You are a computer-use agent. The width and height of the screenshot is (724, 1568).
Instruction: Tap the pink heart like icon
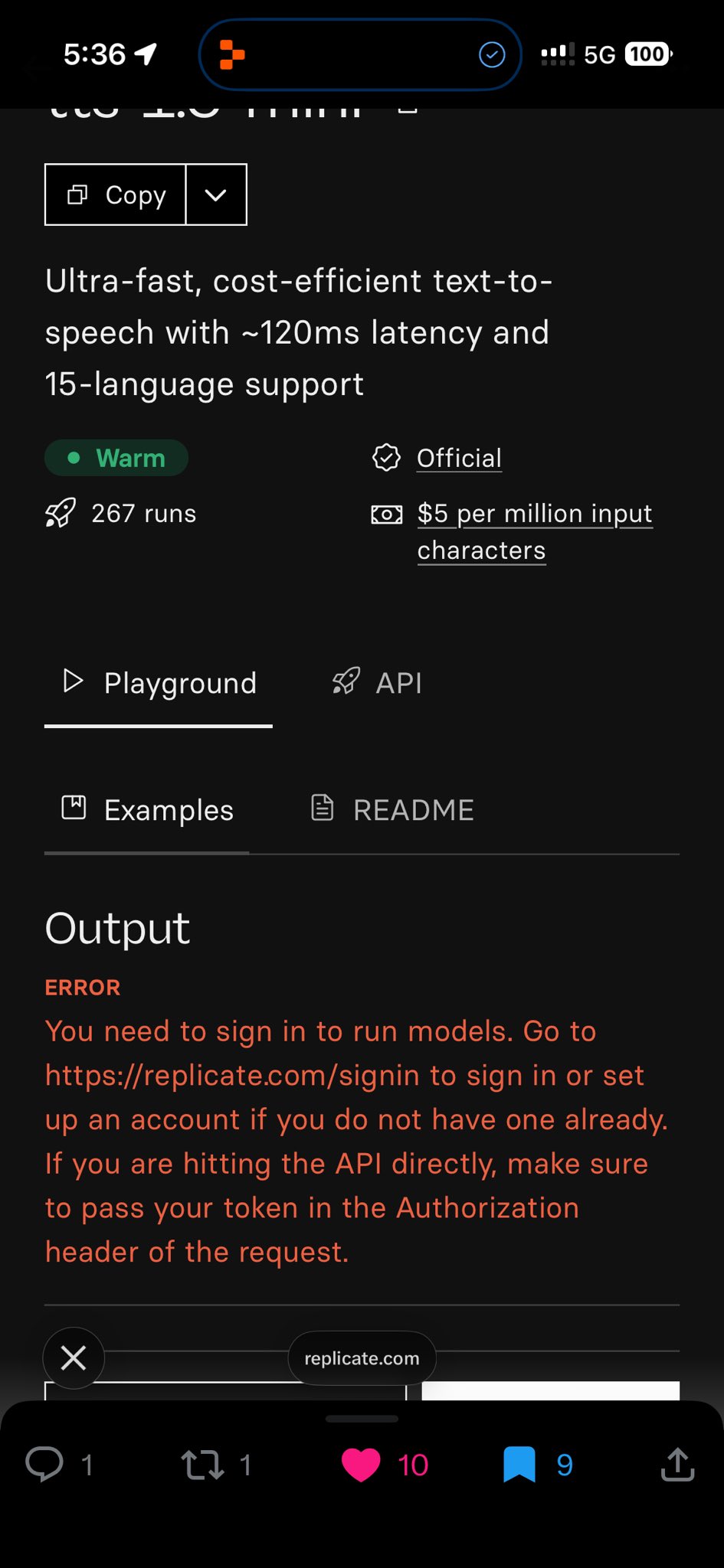[361, 1465]
